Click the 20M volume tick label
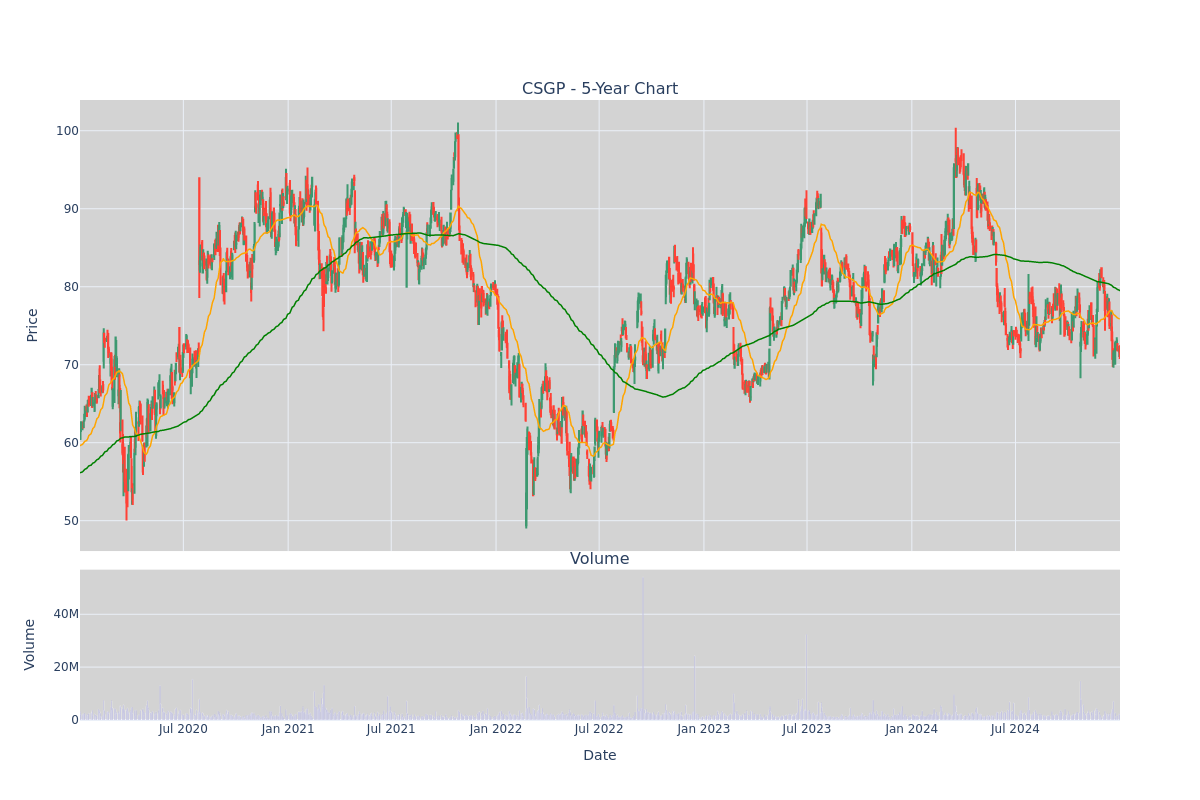Image resolution: width=1200 pixels, height=800 pixels. (67, 667)
